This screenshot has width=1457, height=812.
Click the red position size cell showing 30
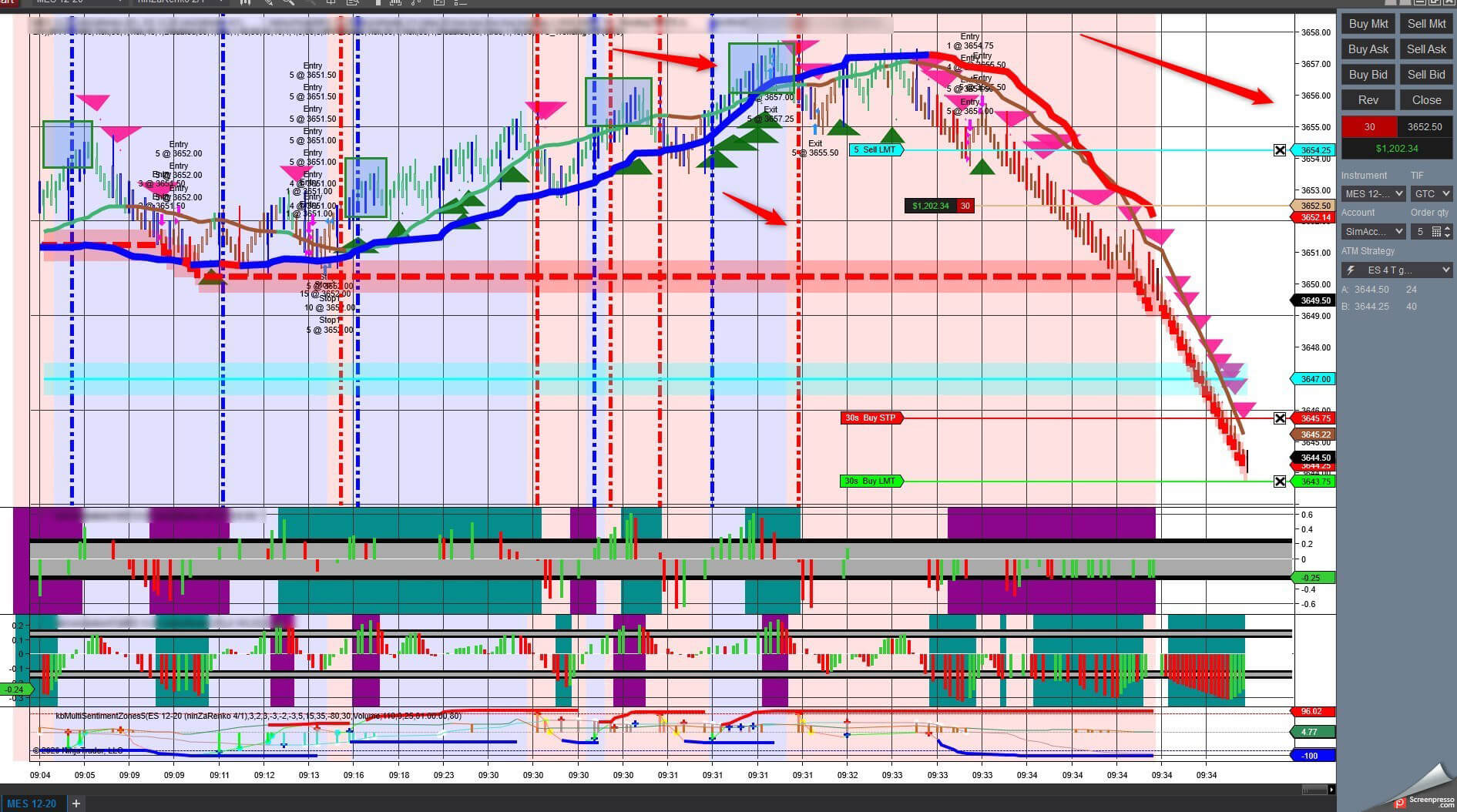pos(1369,127)
